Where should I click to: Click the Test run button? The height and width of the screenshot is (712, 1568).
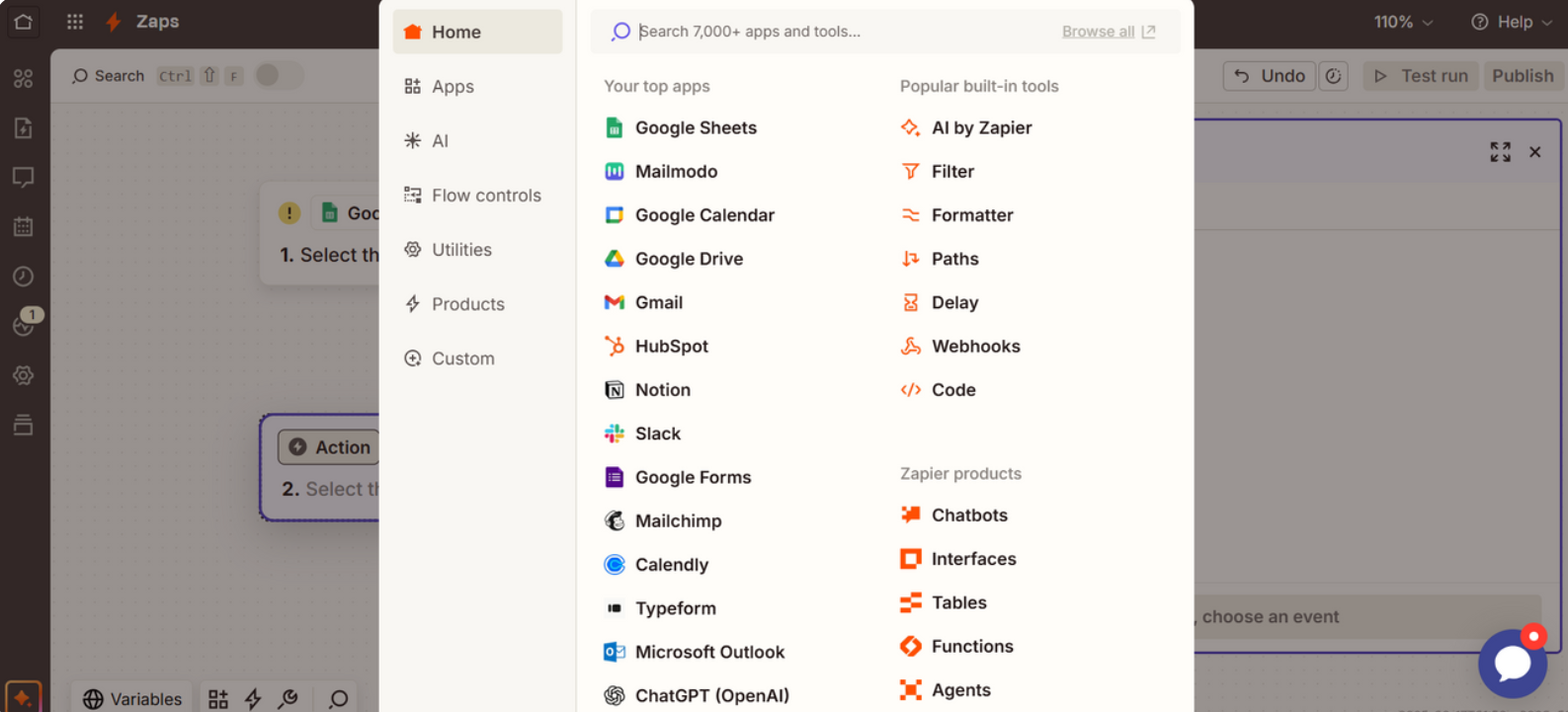click(1421, 76)
